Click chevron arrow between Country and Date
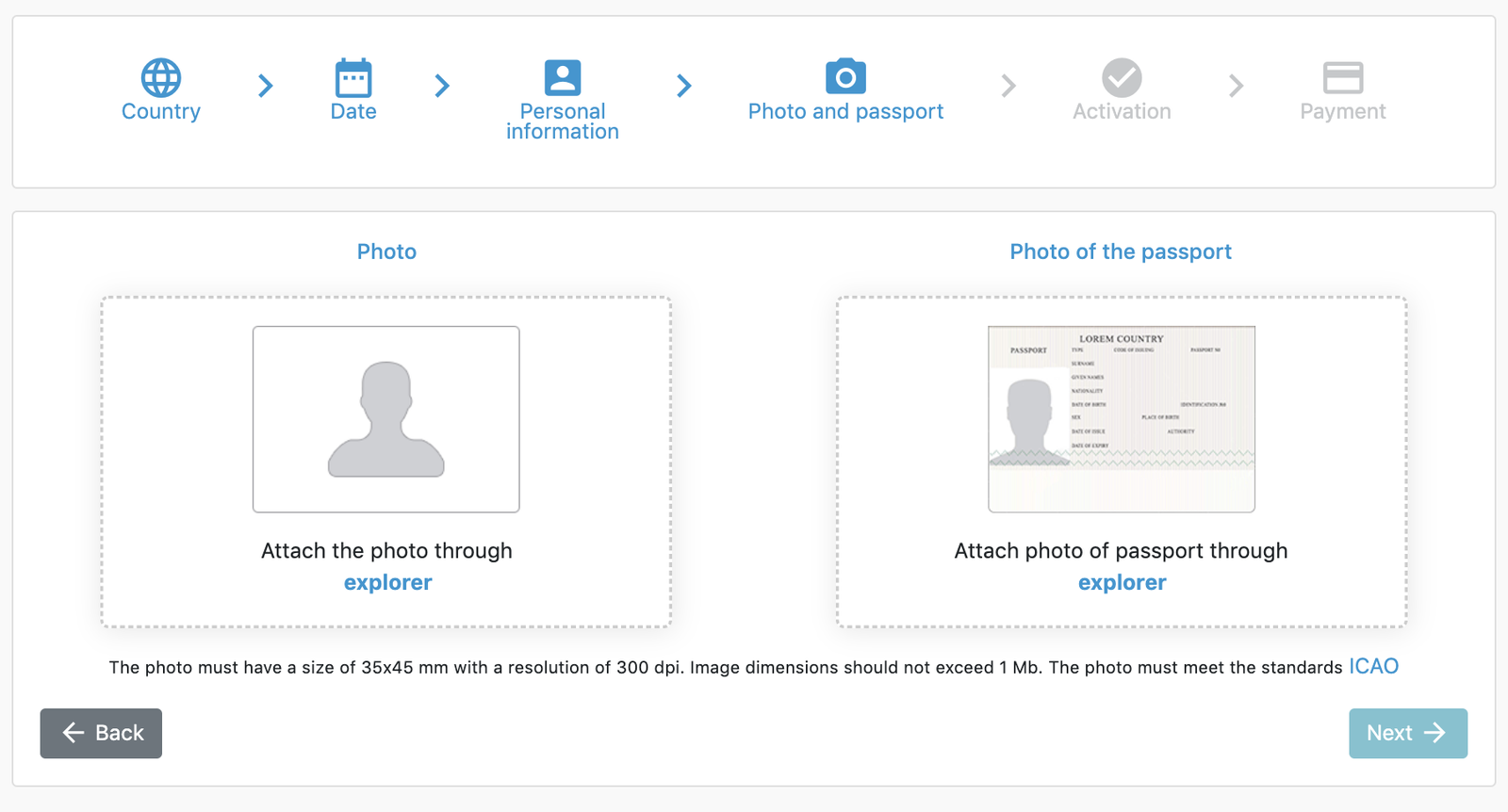The image size is (1508, 812). [x=266, y=87]
